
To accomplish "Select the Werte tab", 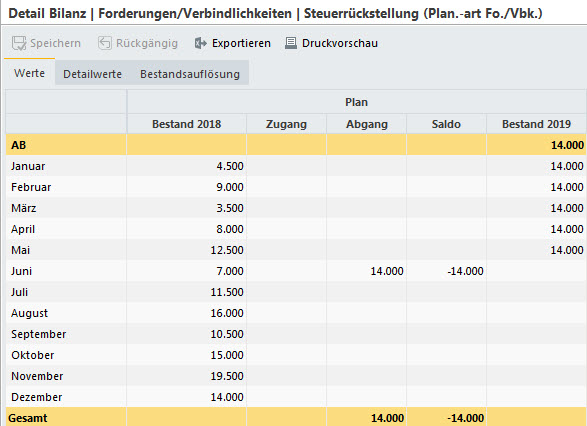I will [x=30, y=73].
